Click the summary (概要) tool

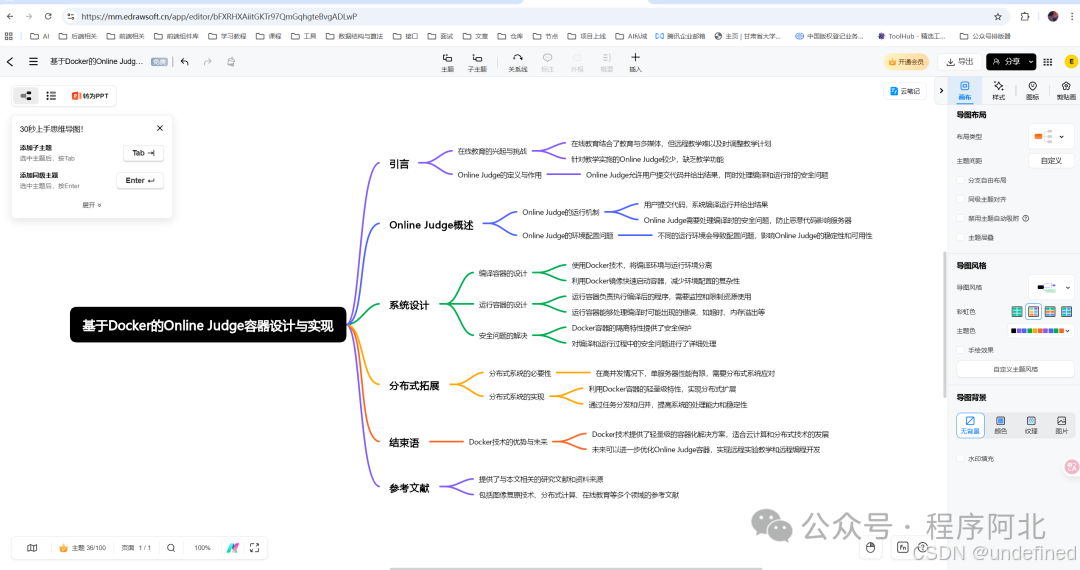[x=607, y=62]
